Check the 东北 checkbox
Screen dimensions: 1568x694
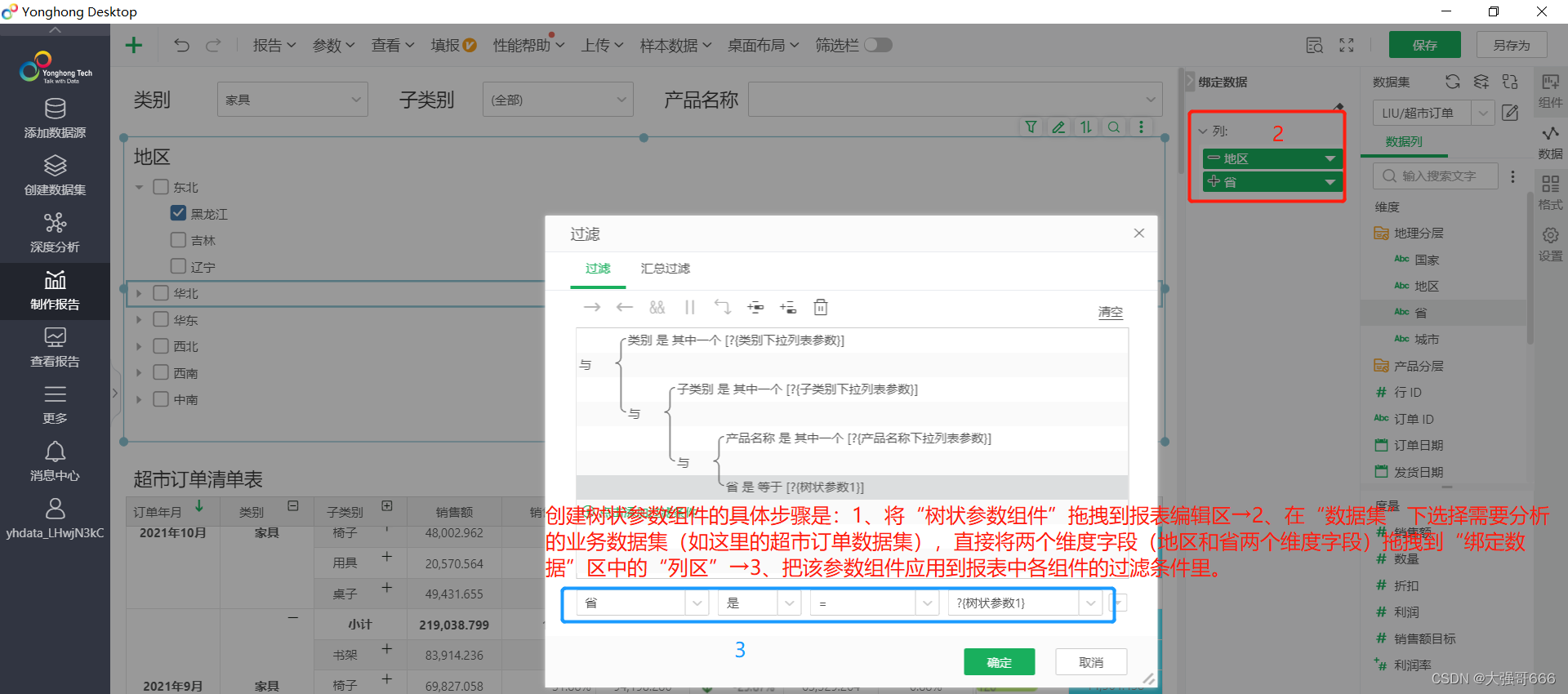(161, 187)
